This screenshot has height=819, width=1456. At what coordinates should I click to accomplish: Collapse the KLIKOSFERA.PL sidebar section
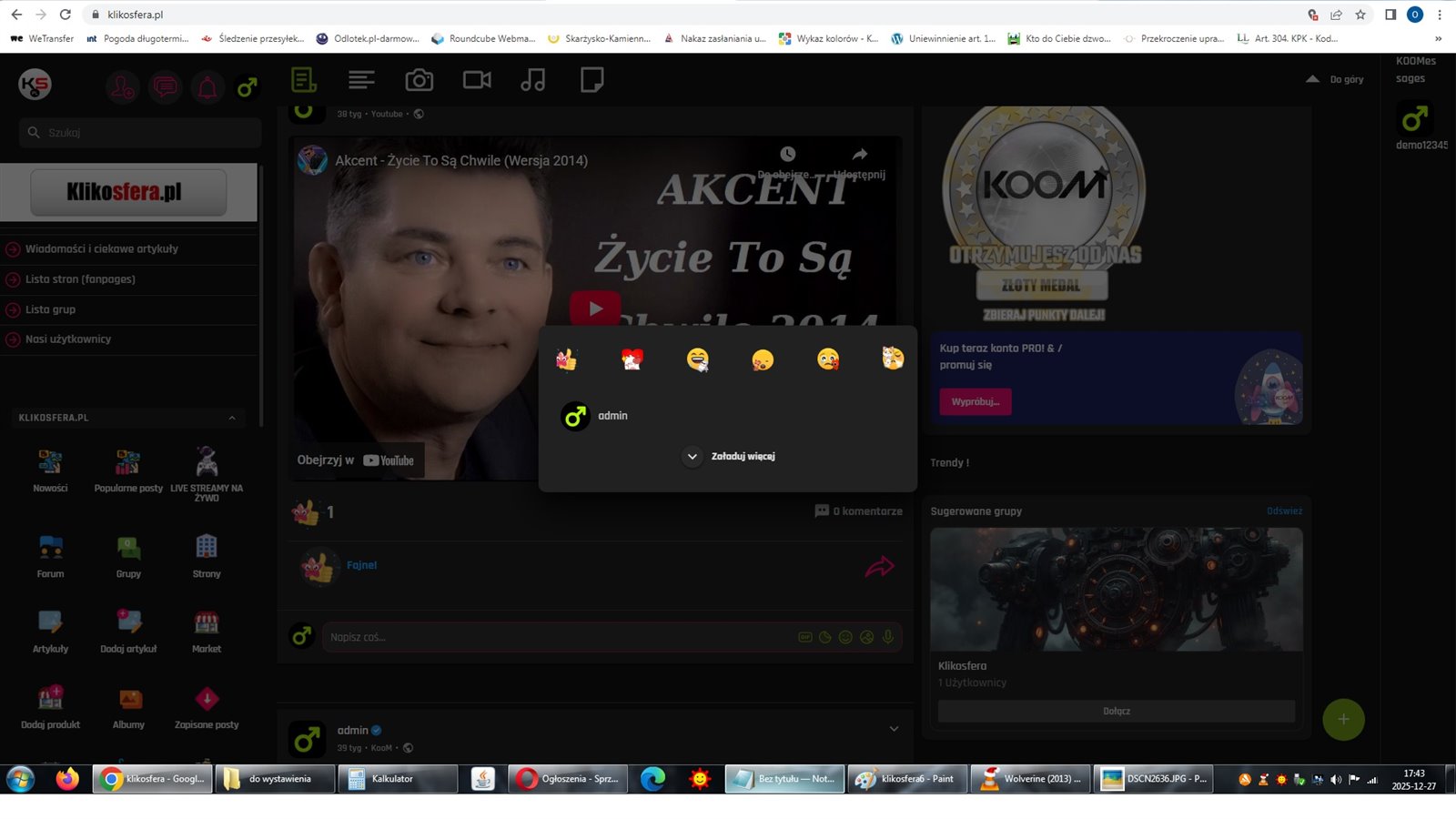[x=232, y=418]
